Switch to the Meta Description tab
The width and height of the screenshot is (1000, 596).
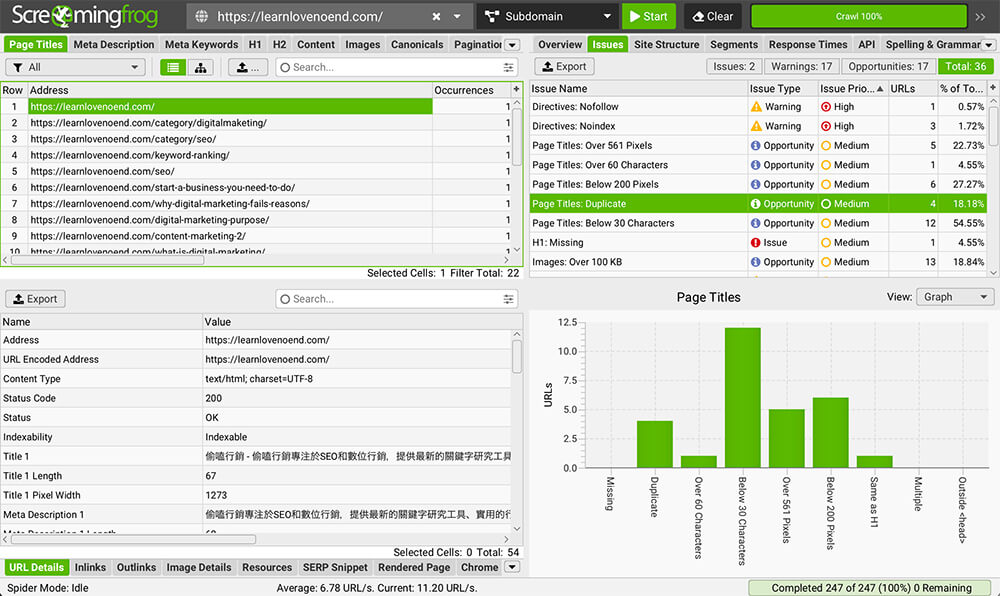[114, 45]
